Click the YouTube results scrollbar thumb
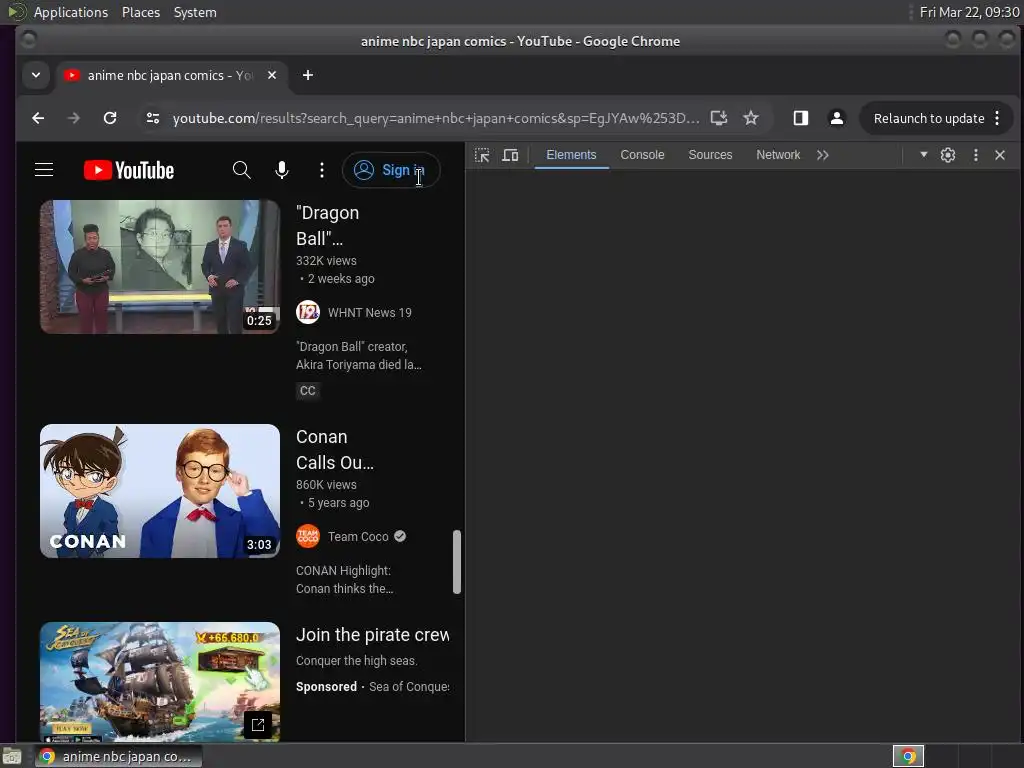This screenshot has height=768, width=1024. point(457,562)
